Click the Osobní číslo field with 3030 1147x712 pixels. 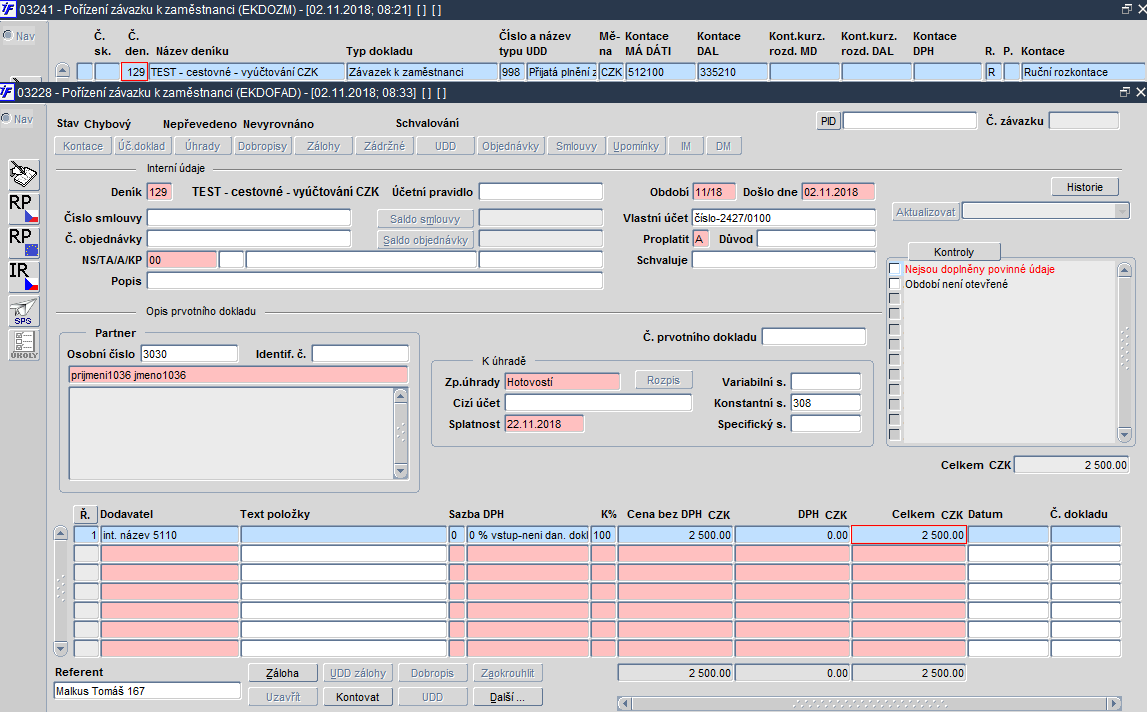(189, 353)
